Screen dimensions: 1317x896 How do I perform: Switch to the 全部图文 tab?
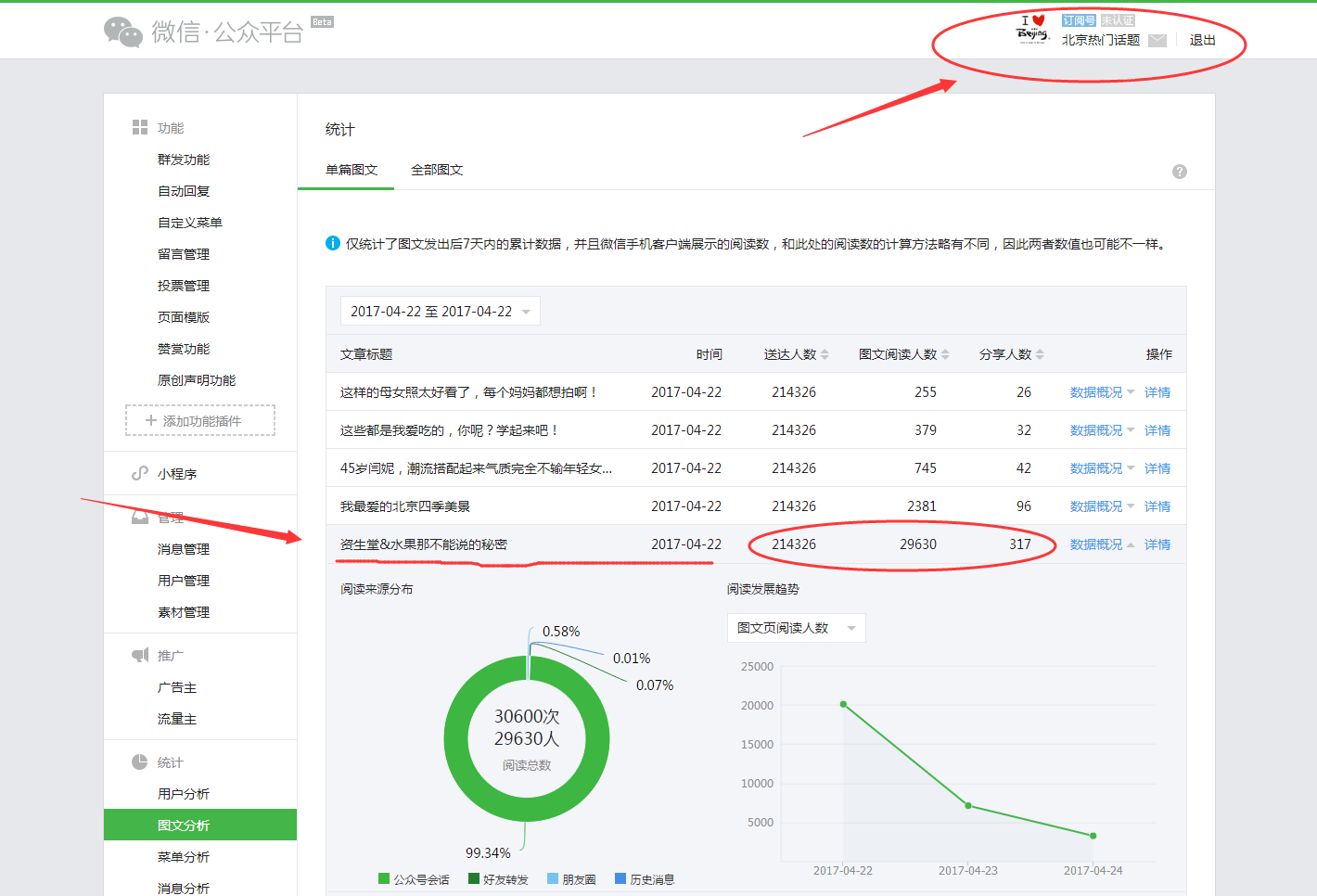[x=437, y=170]
